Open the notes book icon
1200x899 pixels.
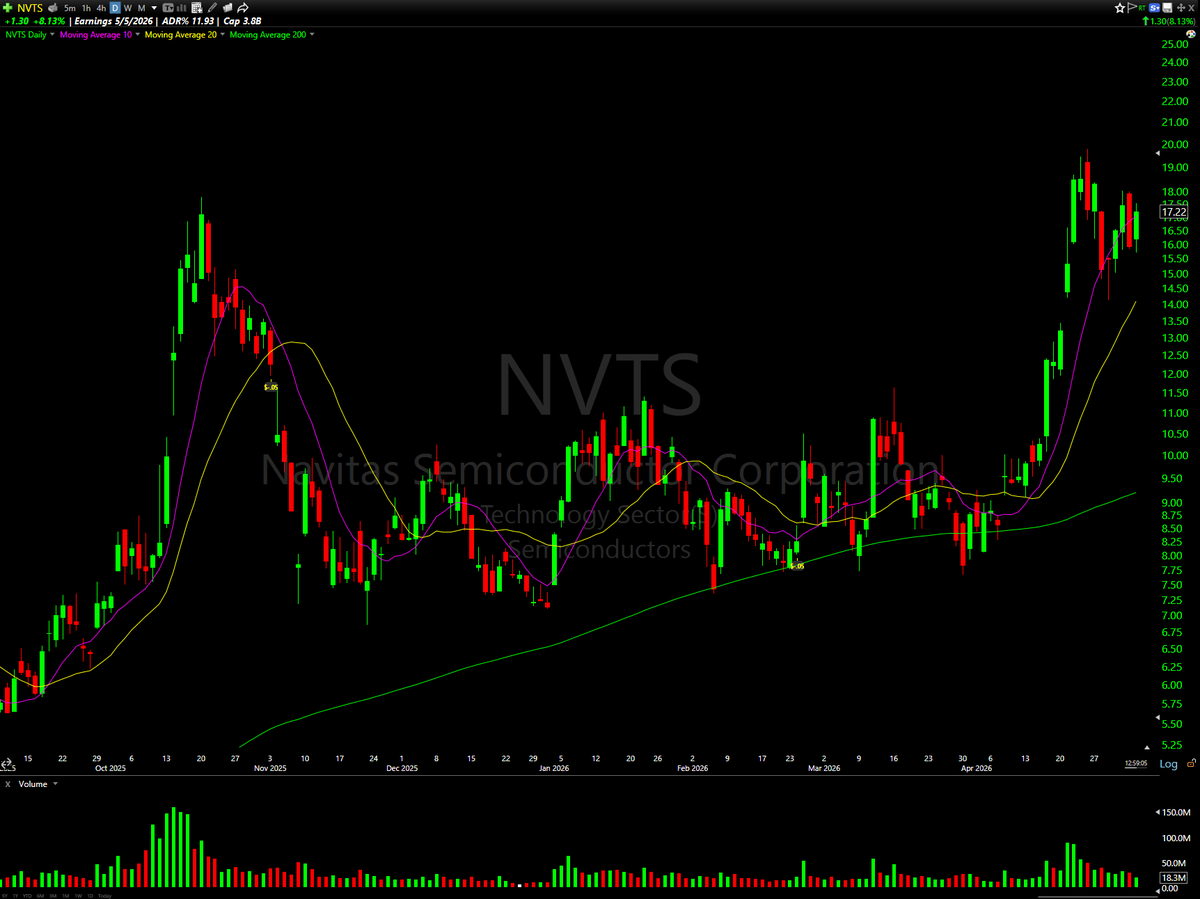coord(228,8)
